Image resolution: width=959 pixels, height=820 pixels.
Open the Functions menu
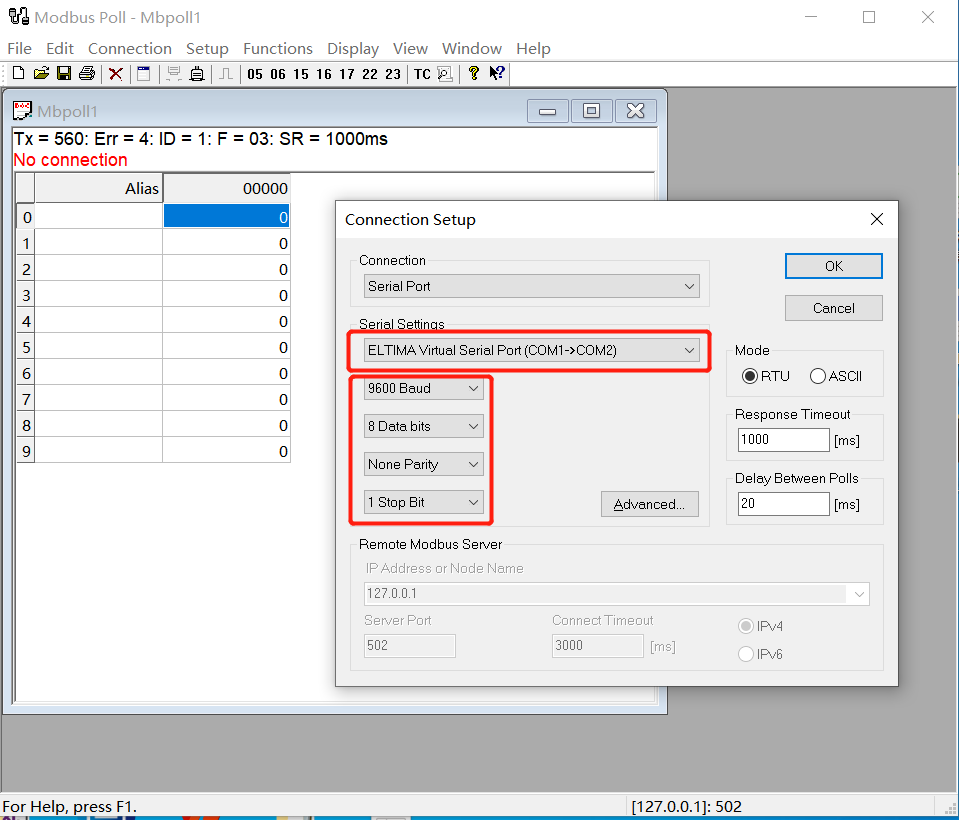tap(278, 48)
